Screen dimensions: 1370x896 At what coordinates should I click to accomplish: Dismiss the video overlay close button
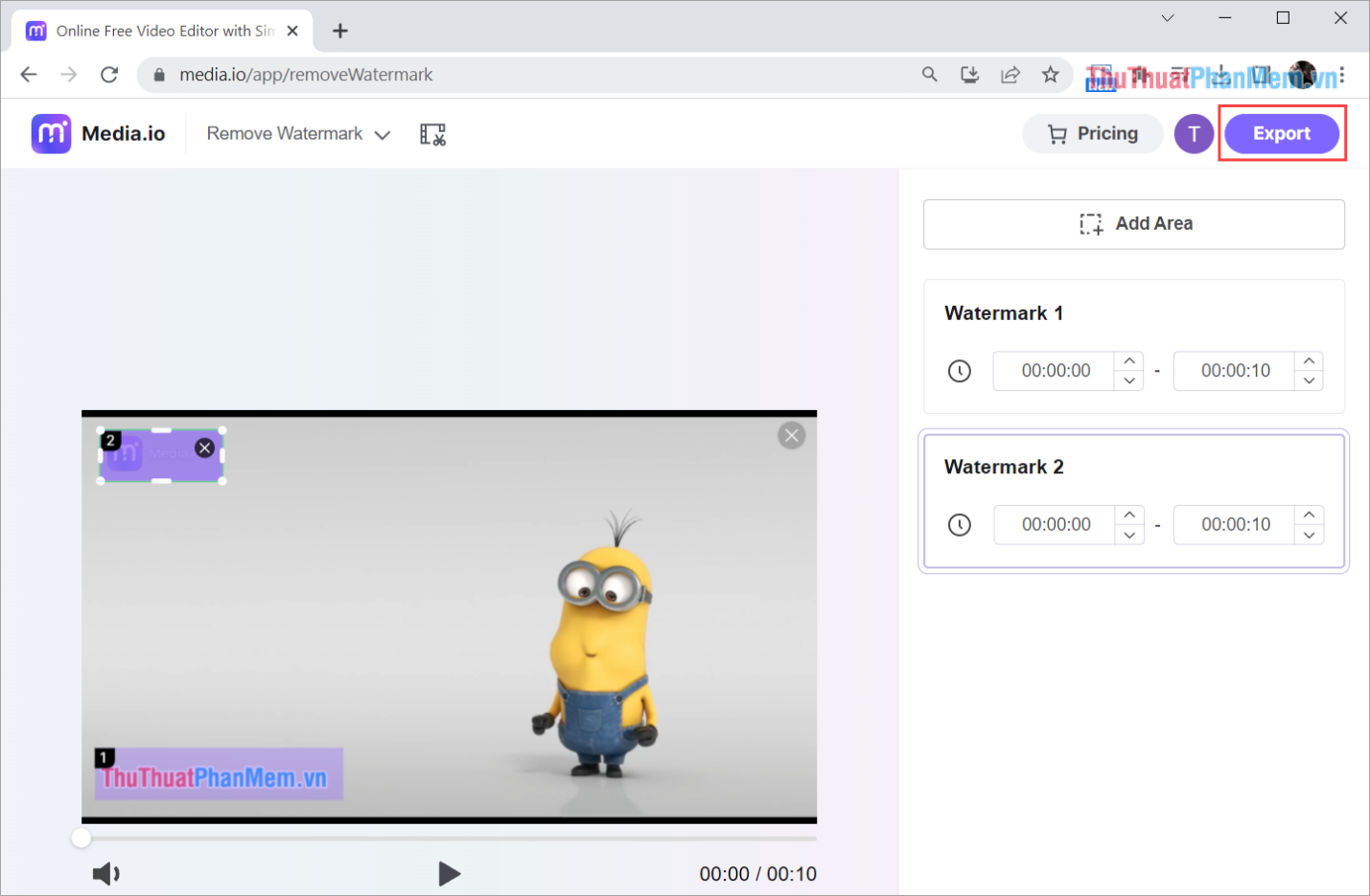point(791,435)
